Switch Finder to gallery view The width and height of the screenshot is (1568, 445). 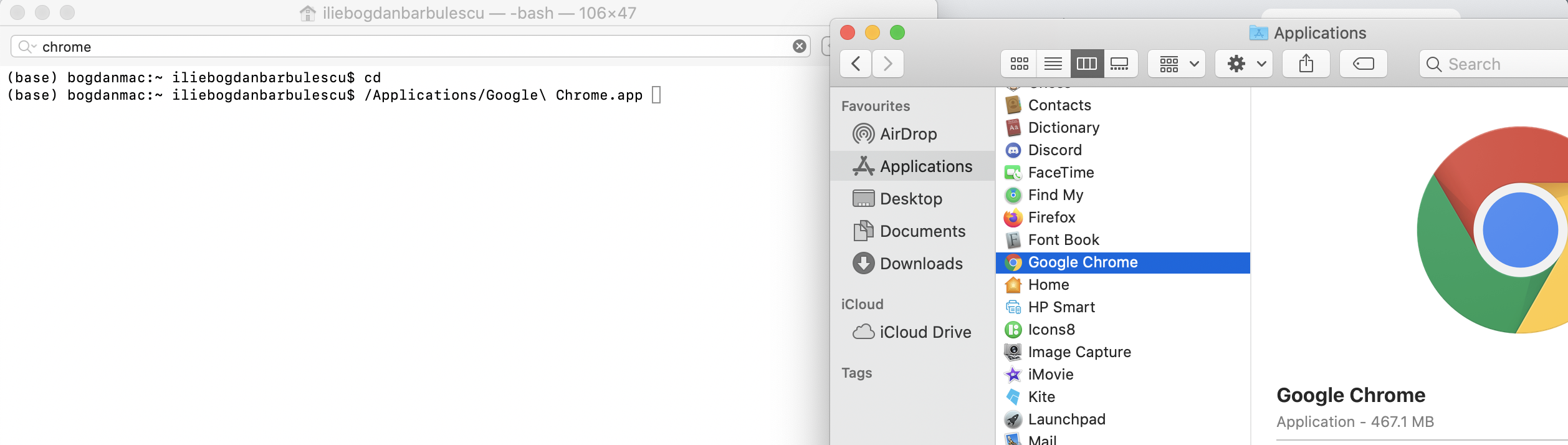pos(1120,64)
